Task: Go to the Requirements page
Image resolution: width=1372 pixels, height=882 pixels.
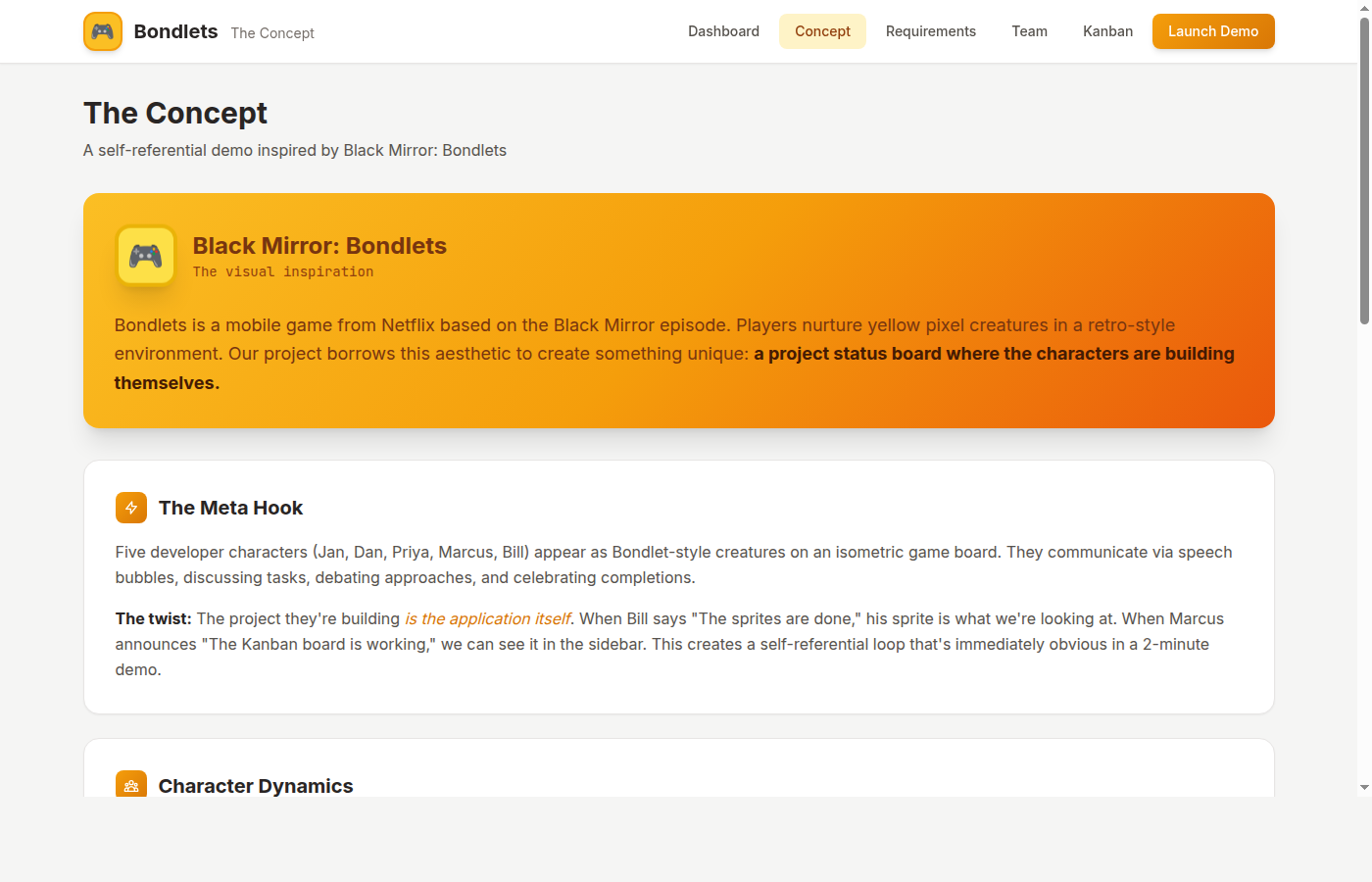Action: coord(931,31)
